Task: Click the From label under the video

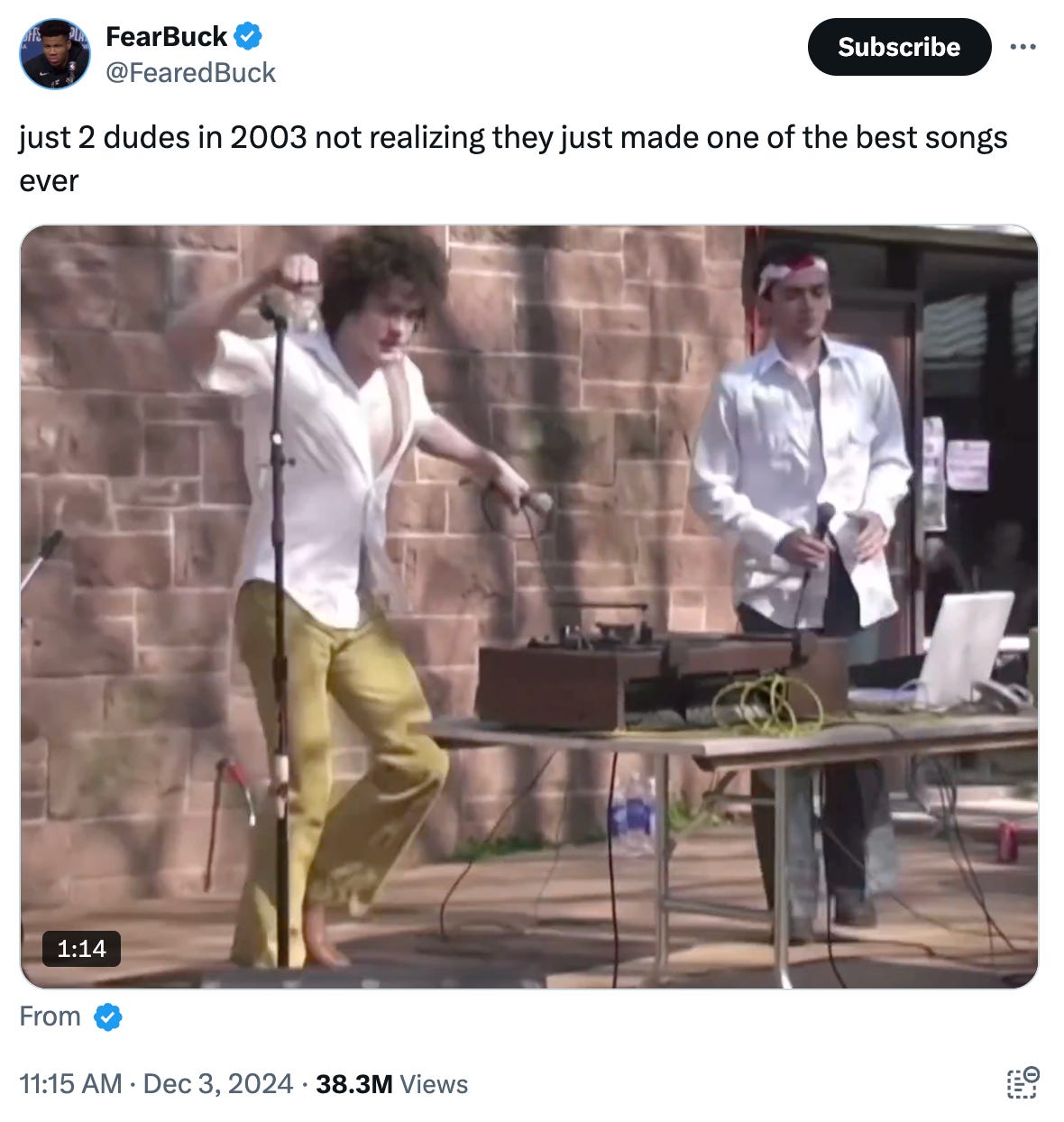Action: pos(50,1016)
